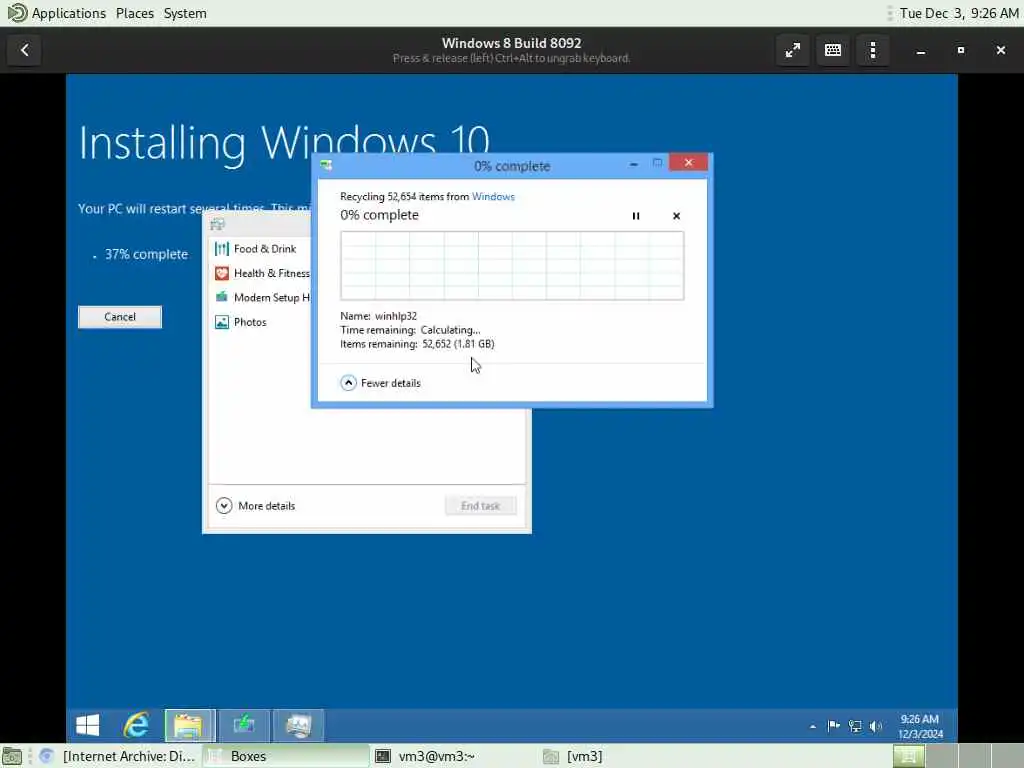The image size is (1024, 768).
Task: Switch to Boxes in bottom panel
Action: [x=285, y=756]
